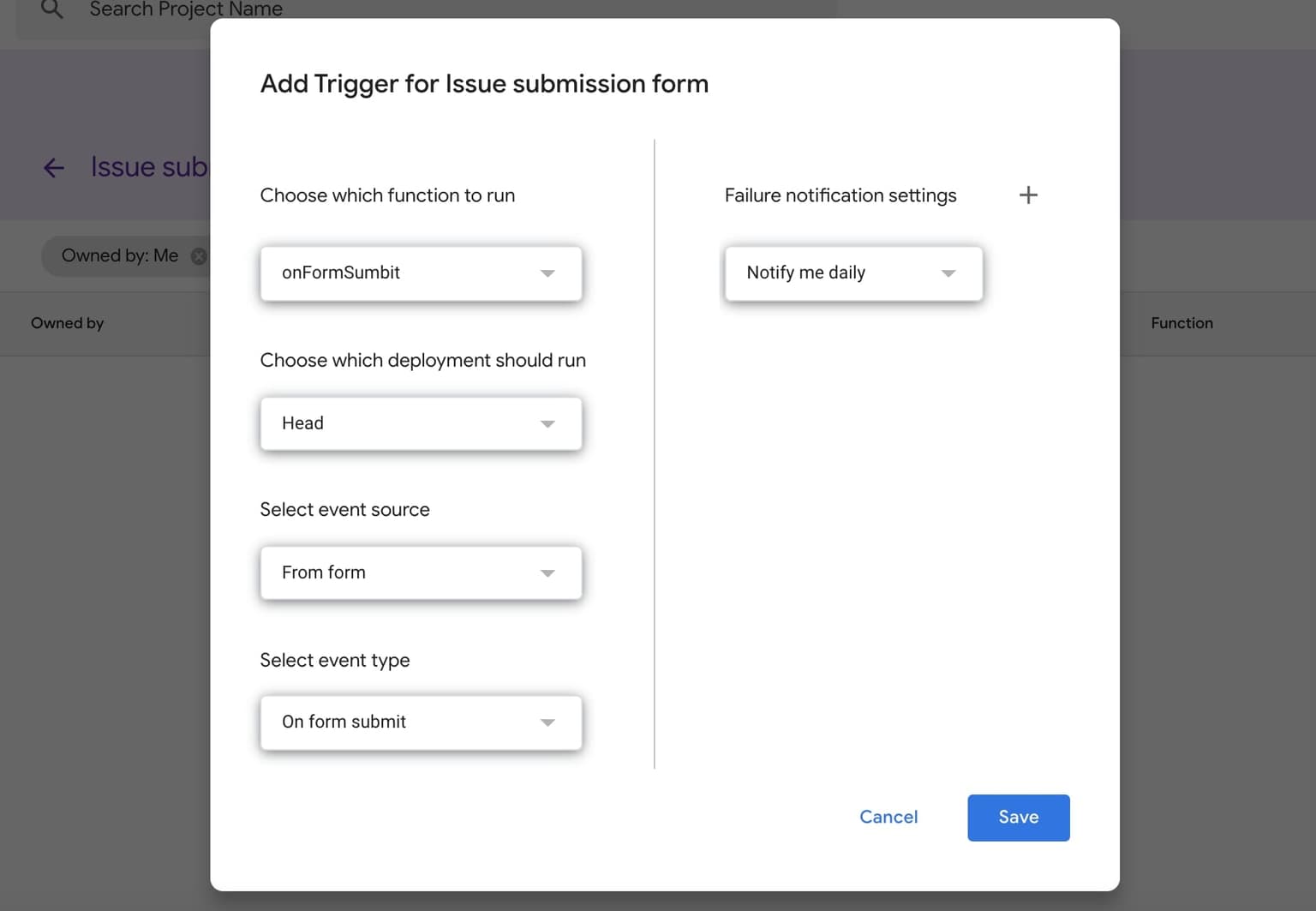Expand the Notify me daily dropdown
Image resolution: width=1316 pixels, height=911 pixels.
[x=853, y=273]
